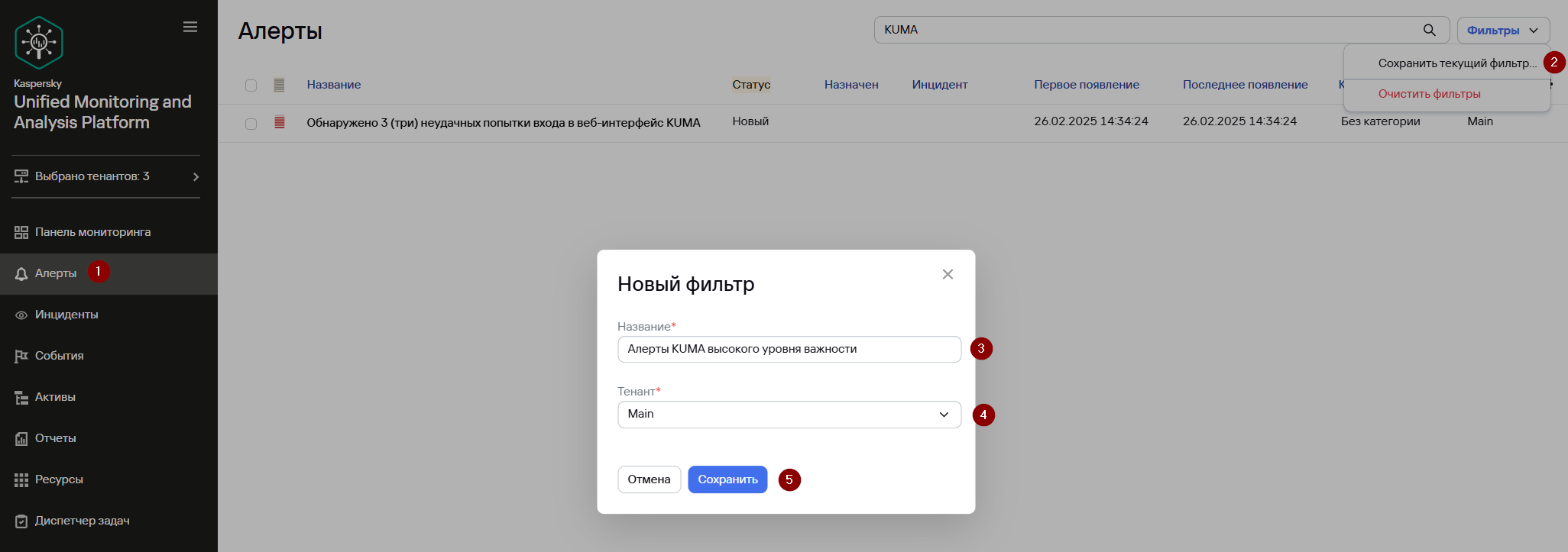
Task: Open Отчеты section
Action: (109, 438)
